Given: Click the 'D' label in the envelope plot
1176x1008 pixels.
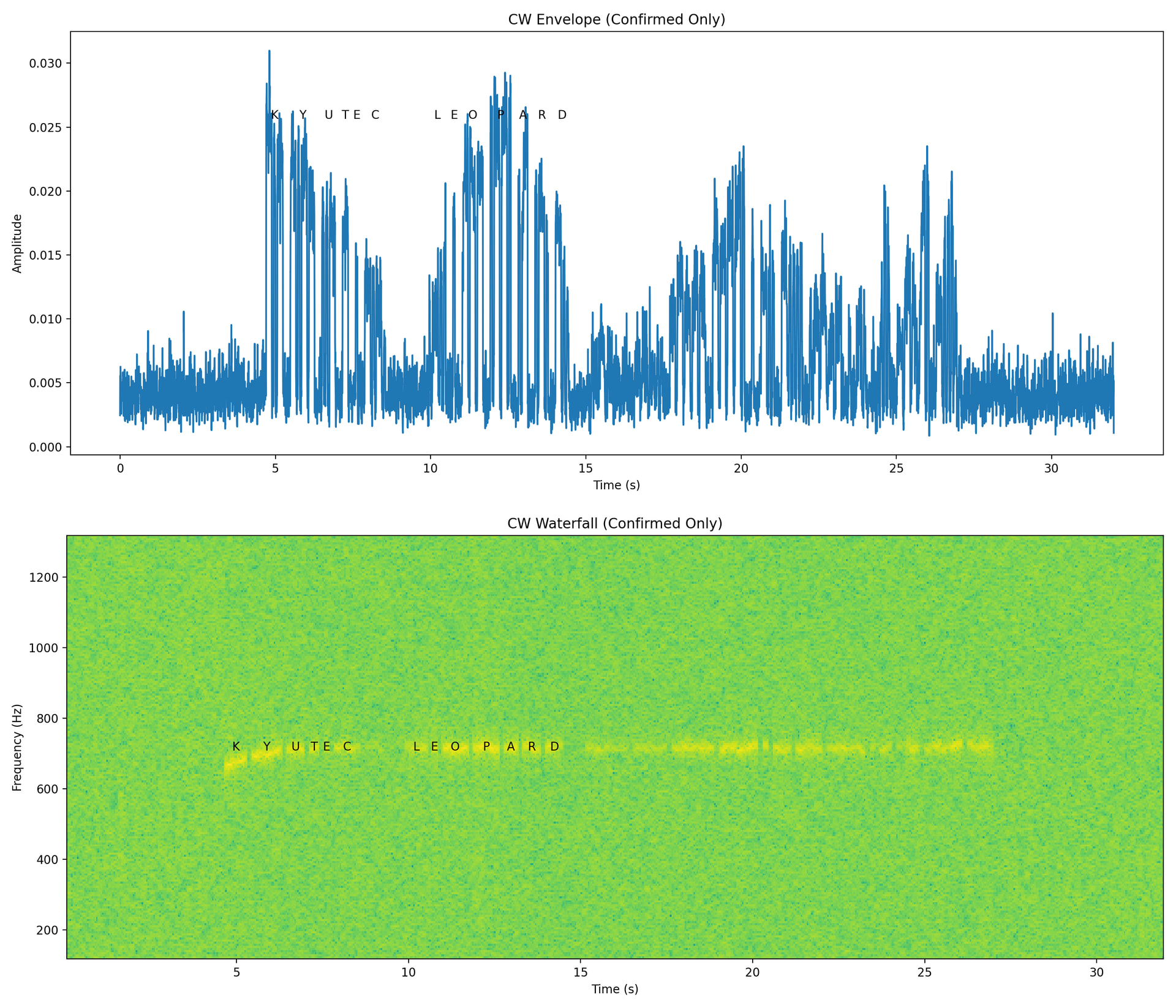Looking at the screenshot, I should click(x=562, y=115).
